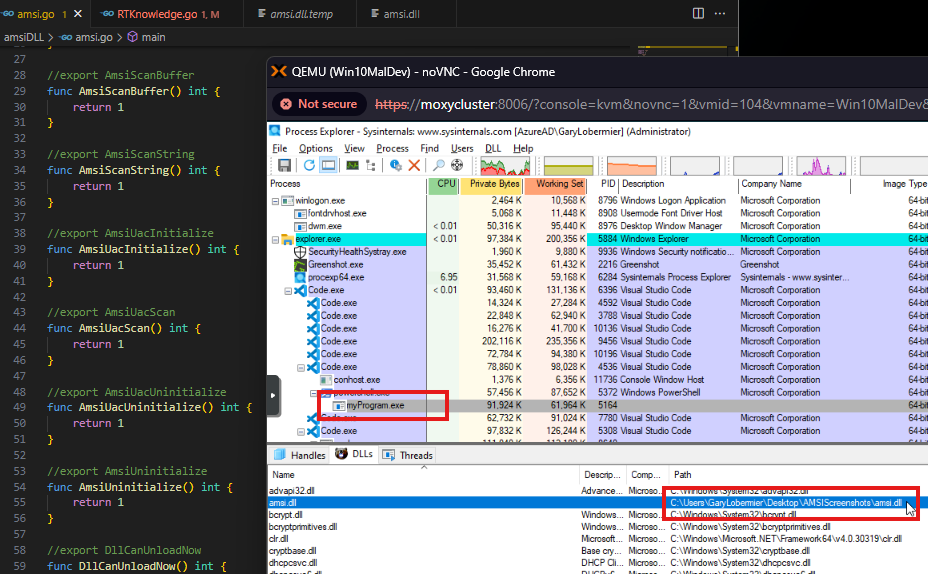Click the conhost.exe process icon
928x574 pixels.
[x=326, y=380]
